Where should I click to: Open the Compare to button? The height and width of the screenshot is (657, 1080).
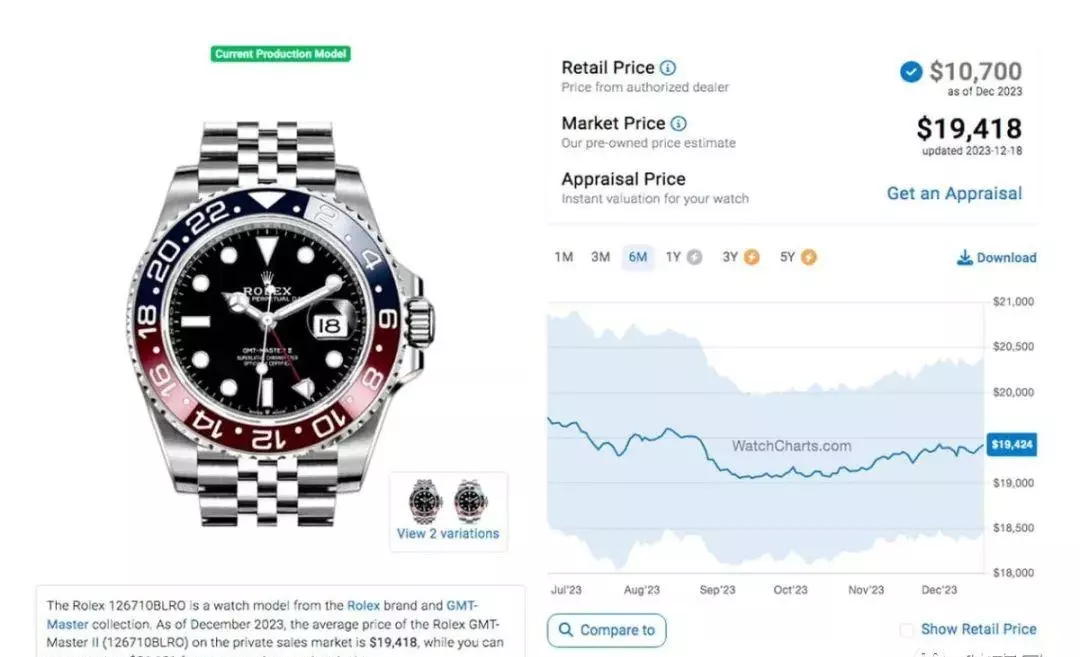pos(607,630)
